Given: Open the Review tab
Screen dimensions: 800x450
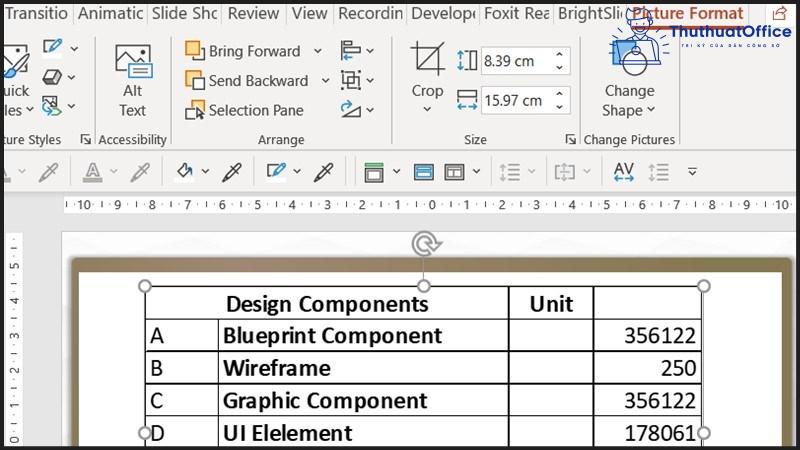Looking at the screenshot, I should (253, 13).
